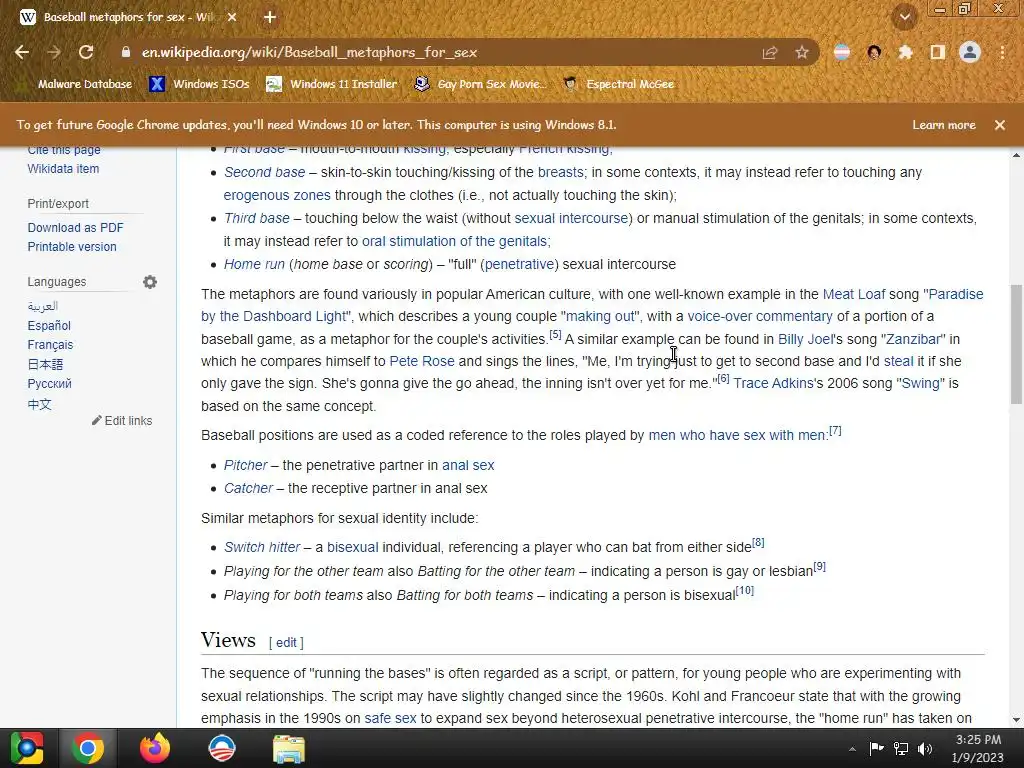Image resolution: width=1024 pixels, height=768 pixels.
Task: Click the trans flag extension icon
Action: (x=842, y=52)
